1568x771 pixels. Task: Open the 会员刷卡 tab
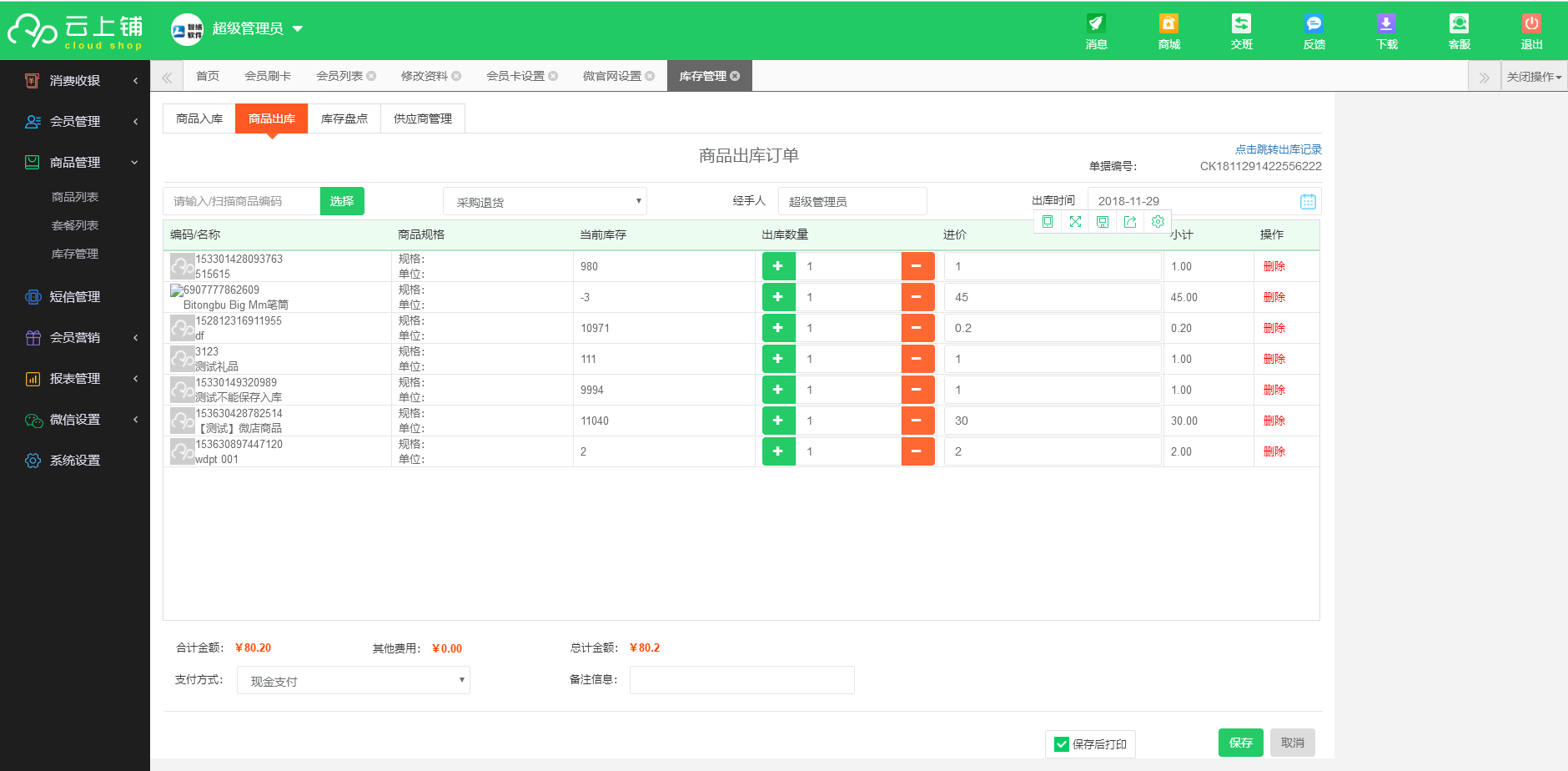268,76
